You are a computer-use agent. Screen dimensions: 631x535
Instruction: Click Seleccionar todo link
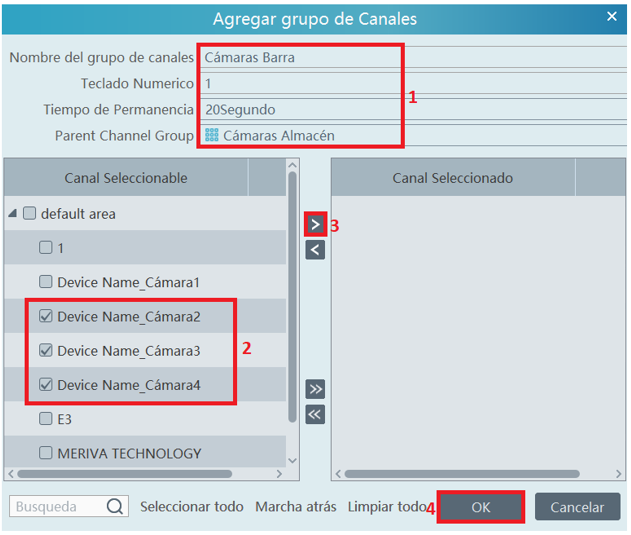(191, 507)
